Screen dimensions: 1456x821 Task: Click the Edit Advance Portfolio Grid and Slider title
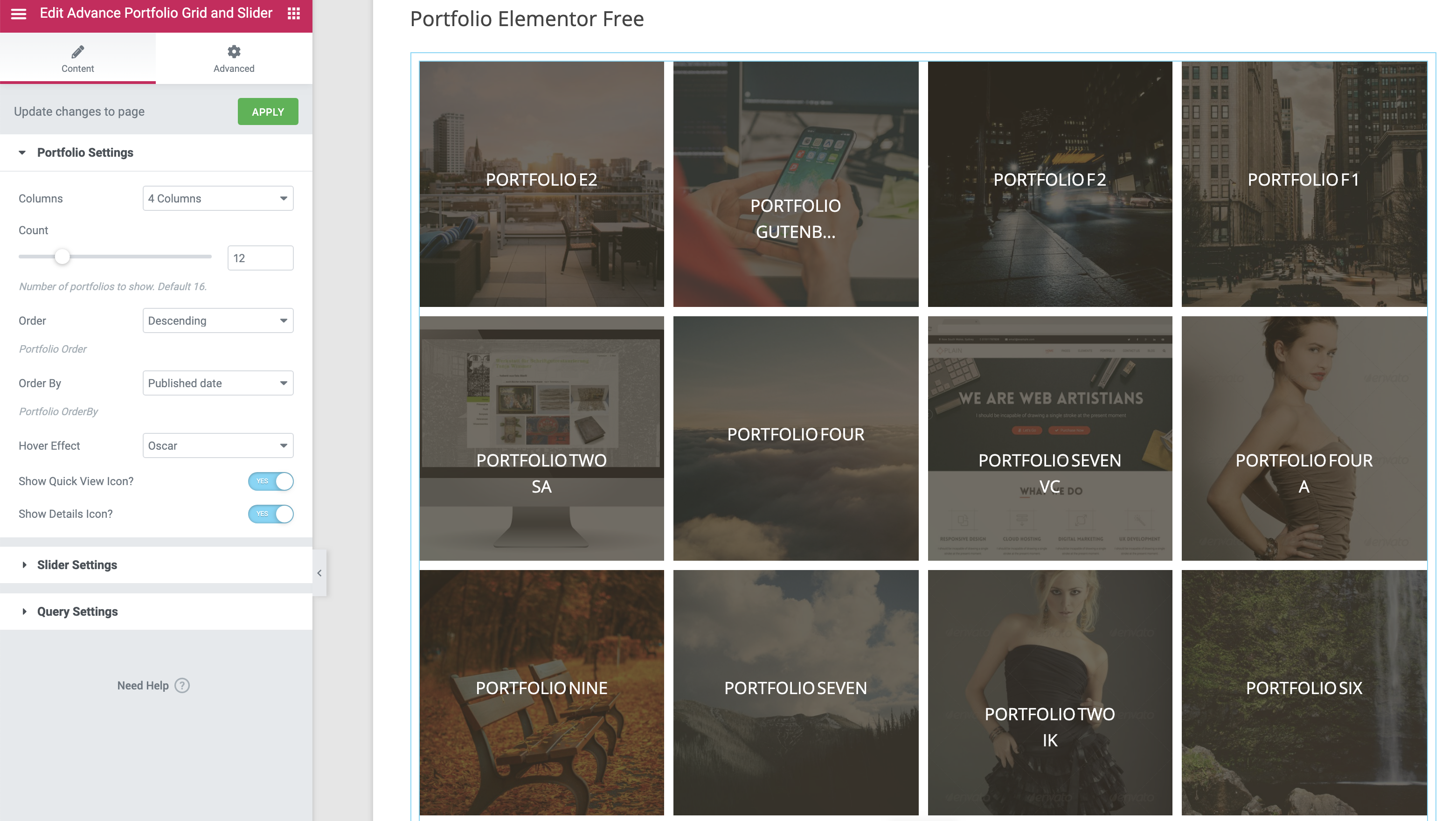coord(156,13)
